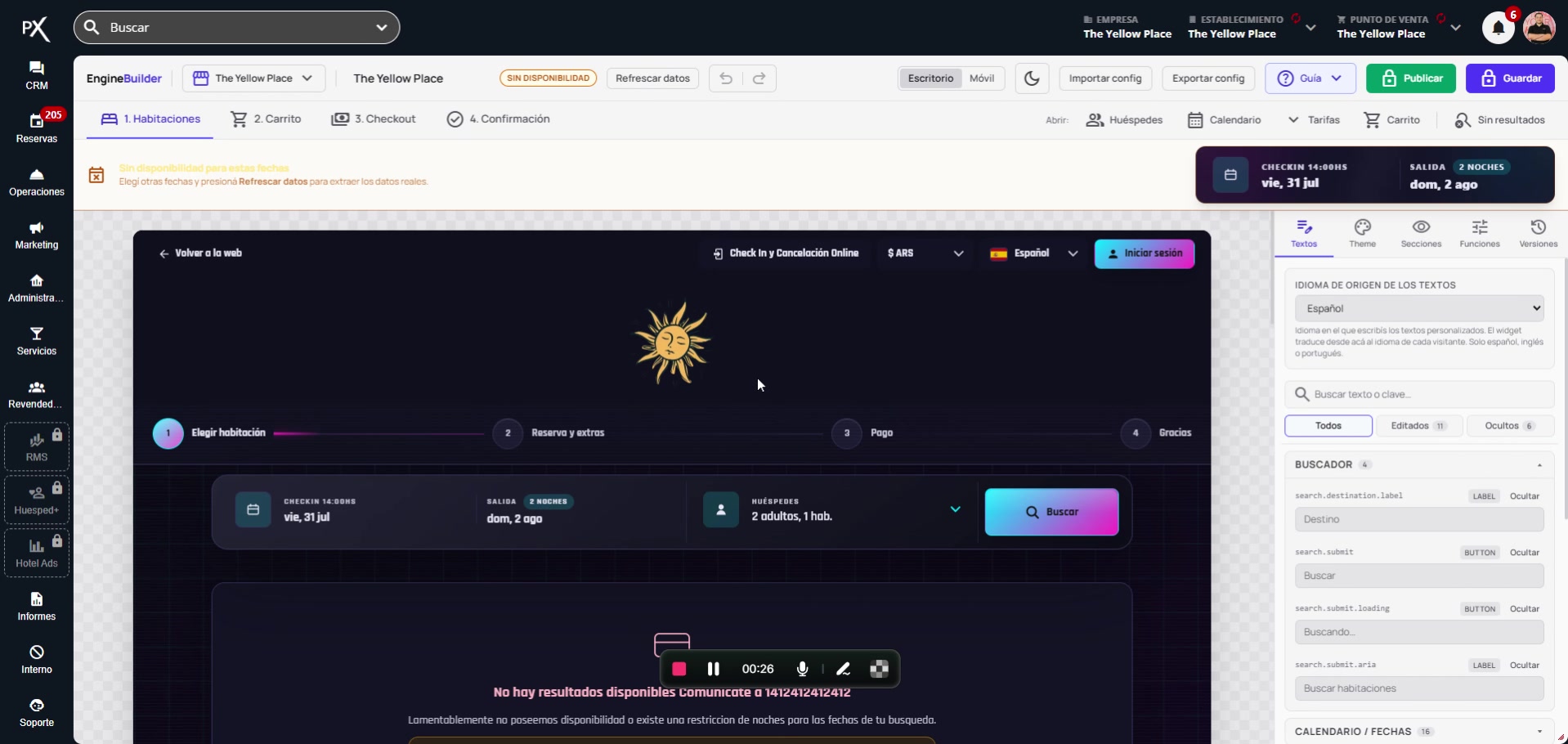Switch to the Secciones panel
1568x744 pixels.
pos(1421,234)
